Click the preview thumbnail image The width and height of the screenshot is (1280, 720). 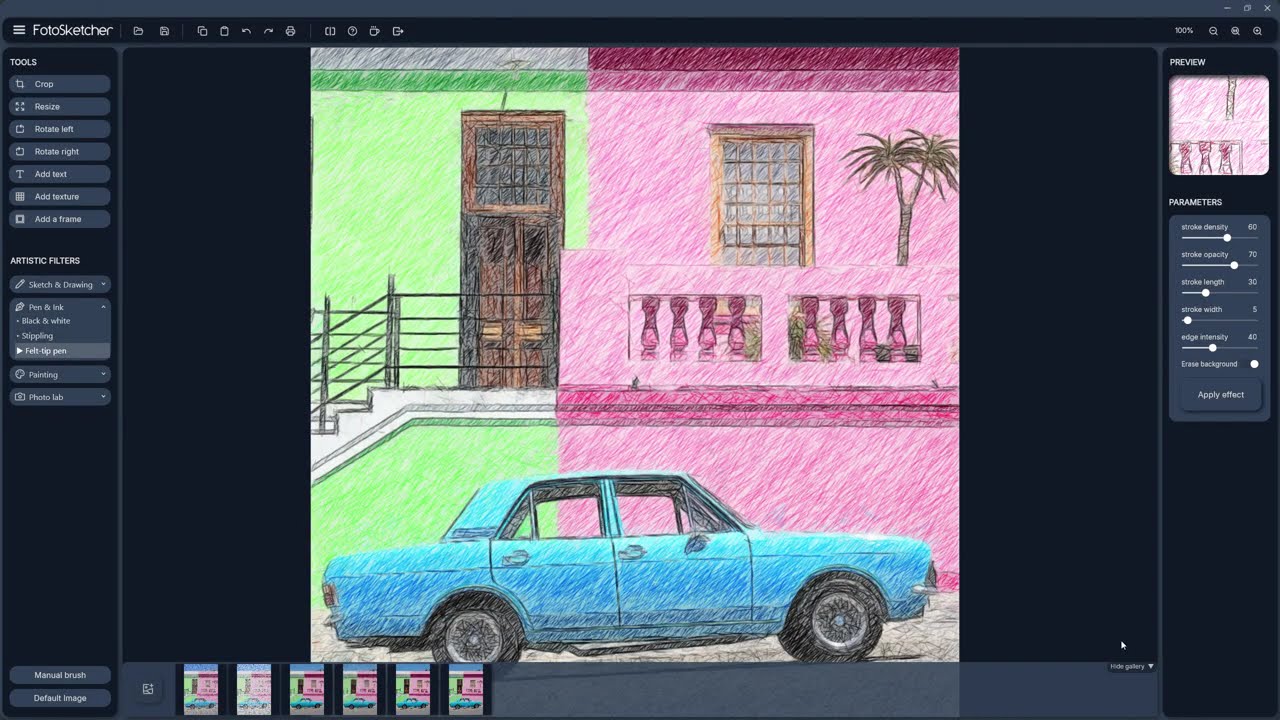click(x=1219, y=126)
